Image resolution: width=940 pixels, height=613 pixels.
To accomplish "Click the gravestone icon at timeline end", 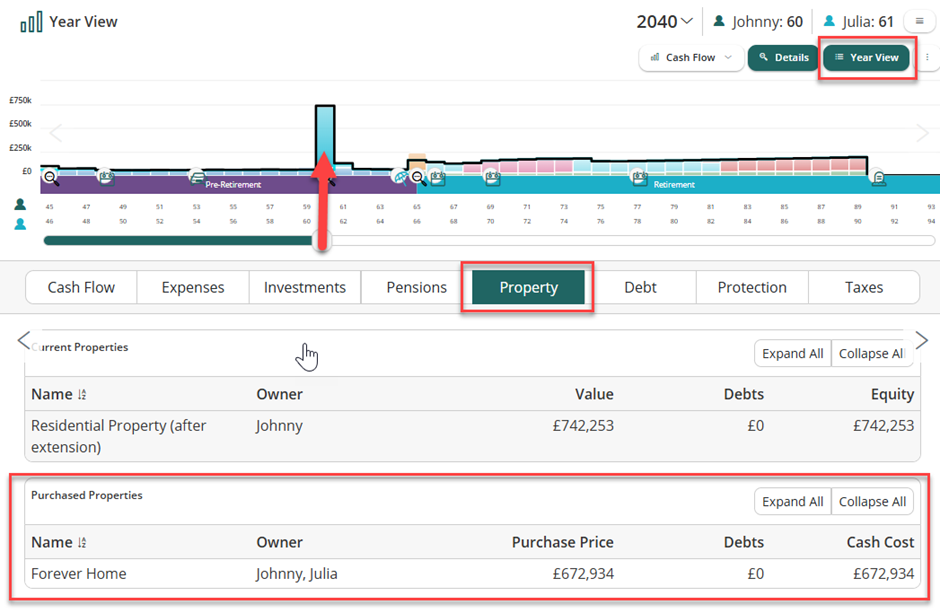I will pos(879,178).
